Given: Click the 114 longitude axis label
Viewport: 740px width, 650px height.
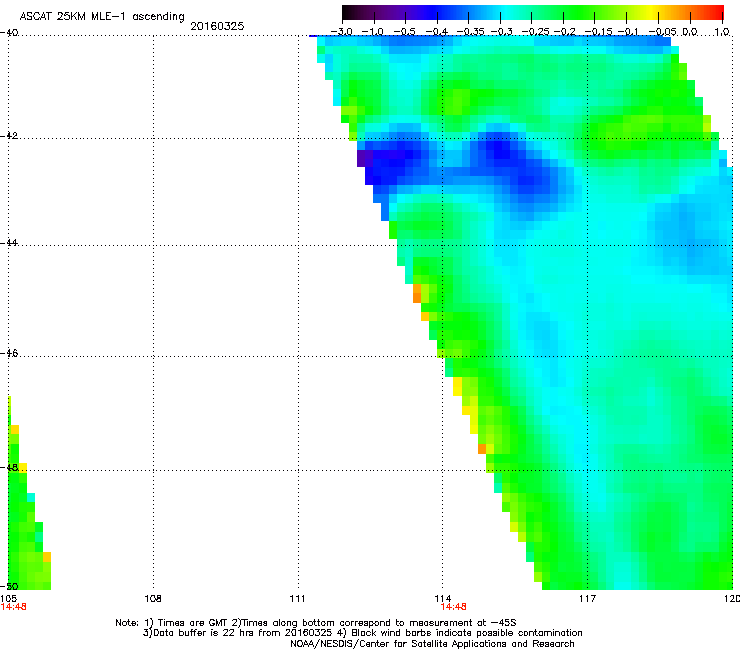Looking at the screenshot, I should pos(442,599).
